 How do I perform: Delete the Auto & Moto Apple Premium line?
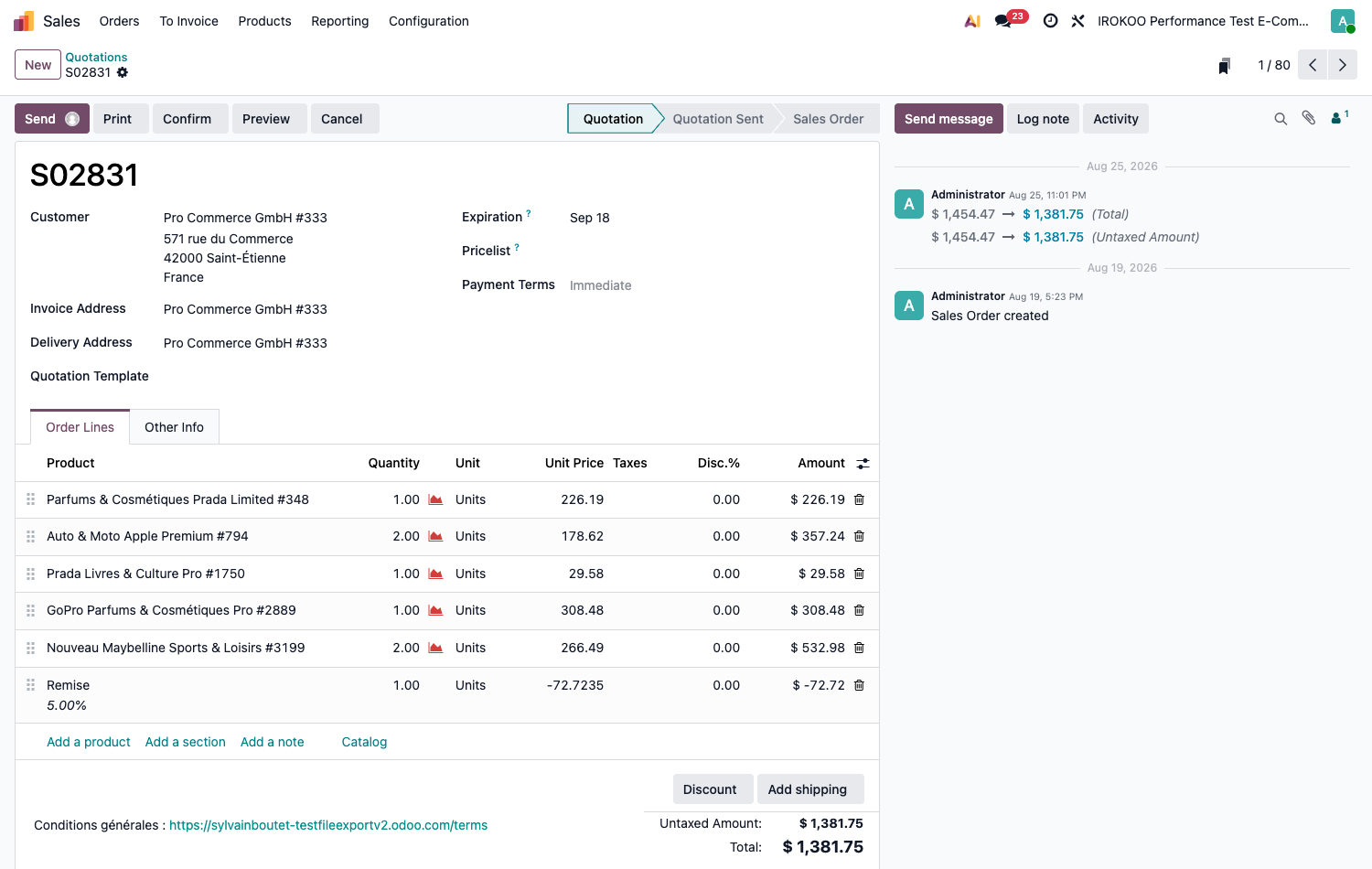click(860, 536)
